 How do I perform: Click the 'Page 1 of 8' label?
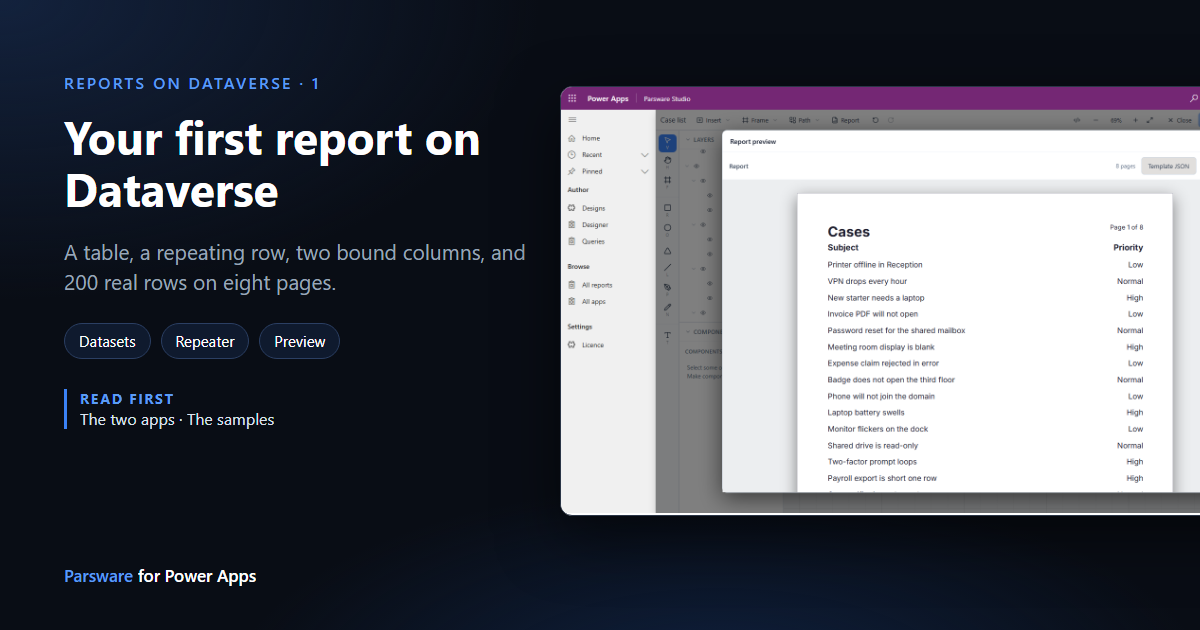(x=1126, y=228)
